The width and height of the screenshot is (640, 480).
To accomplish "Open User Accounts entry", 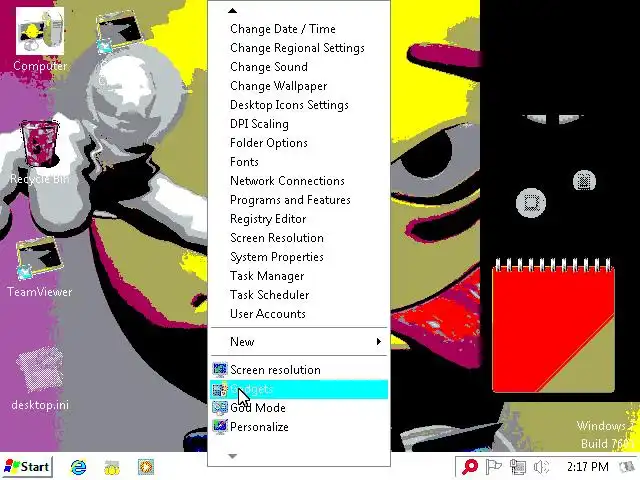I will tap(299, 314).
